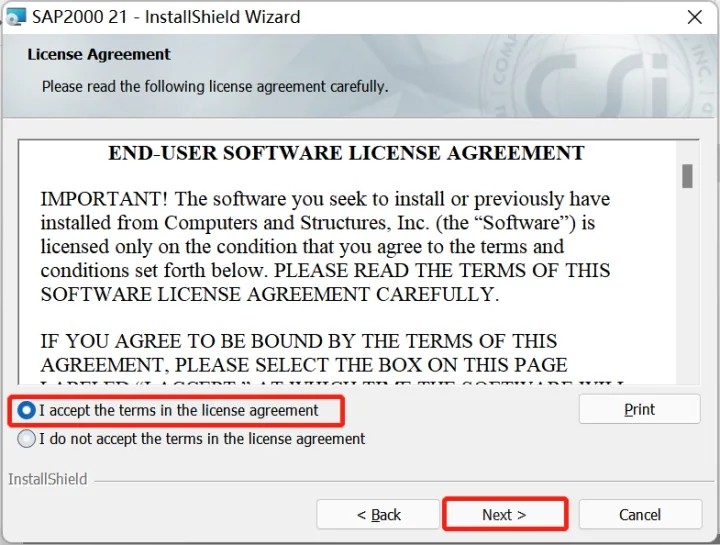
Task: Click the license text scrollbar thumb
Action: (687, 176)
